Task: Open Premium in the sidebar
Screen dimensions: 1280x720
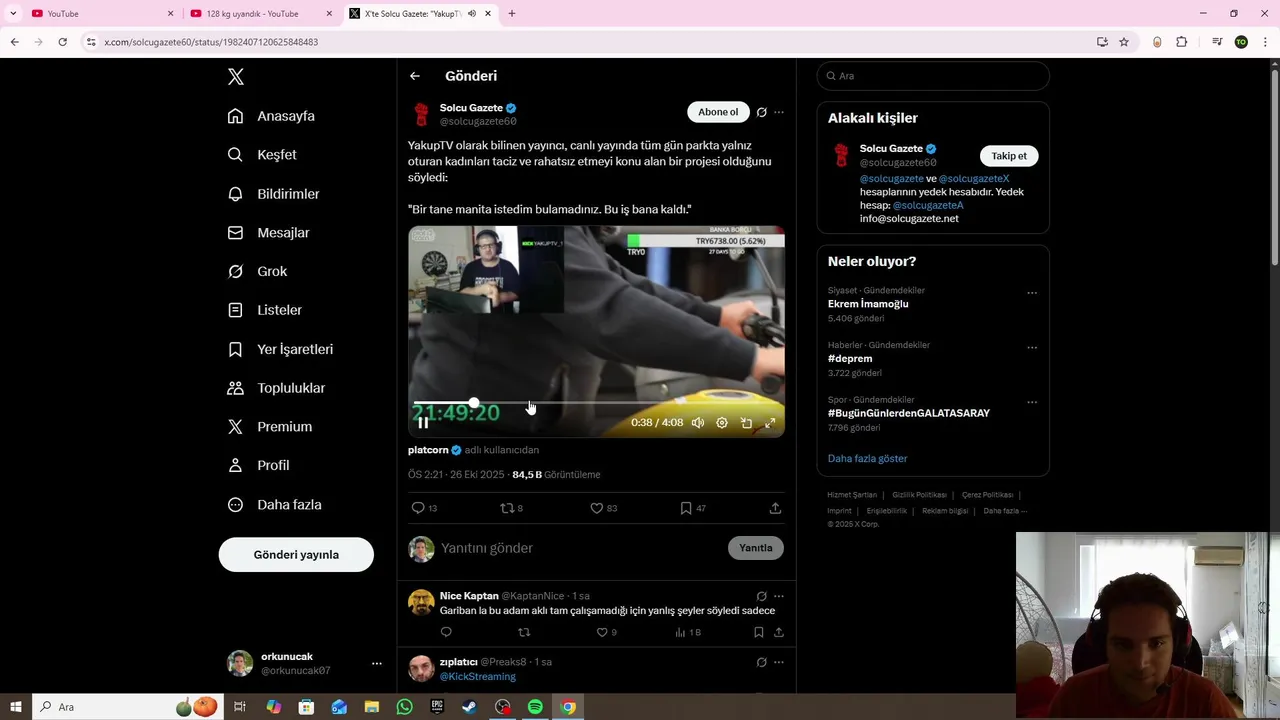Action: (269, 427)
